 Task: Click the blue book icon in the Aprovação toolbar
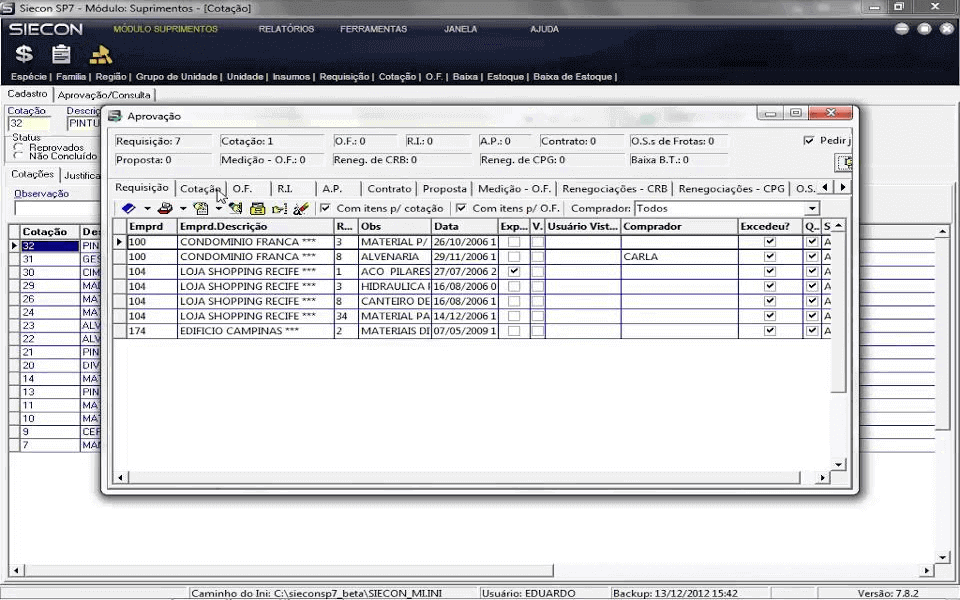129,208
